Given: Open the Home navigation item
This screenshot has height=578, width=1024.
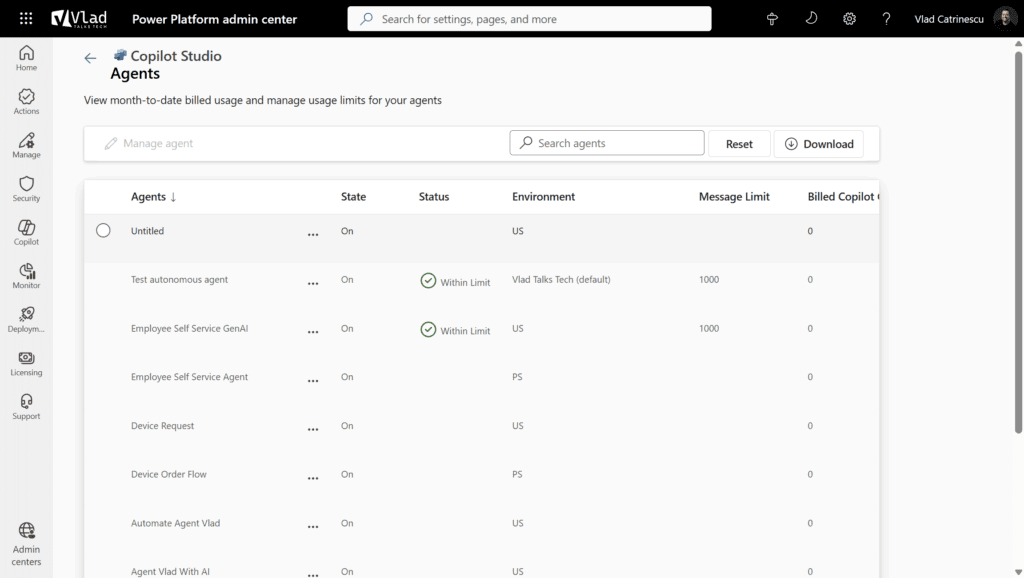Looking at the screenshot, I should [x=26, y=58].
